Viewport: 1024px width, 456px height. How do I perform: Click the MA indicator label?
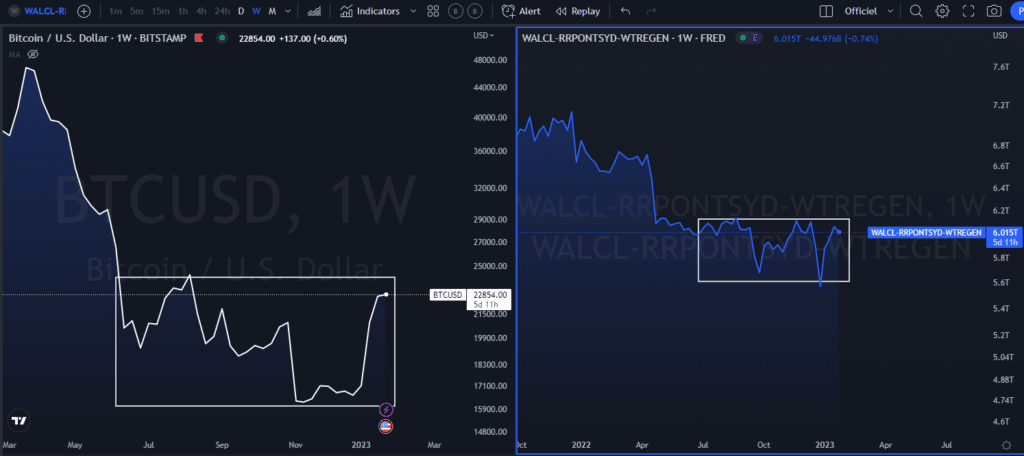click(14, 54)
